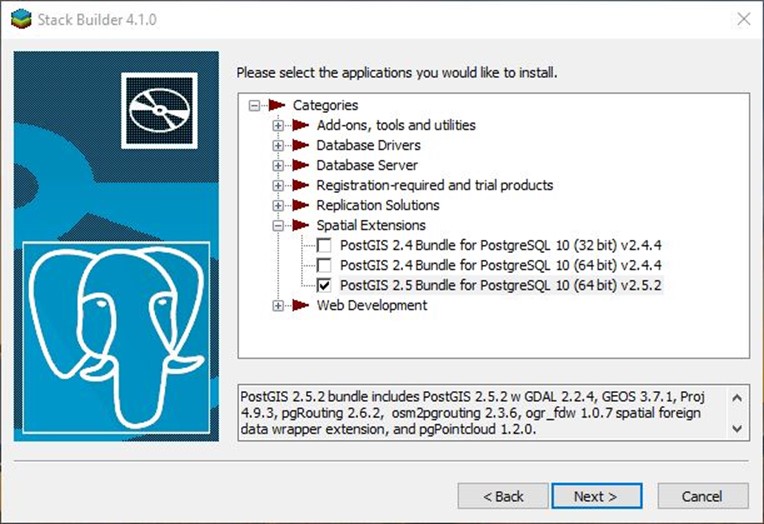Viewport: 764px width, 524px height.
Task: Click the Next button
Action: pyautogui.click(x=596, y=496)
